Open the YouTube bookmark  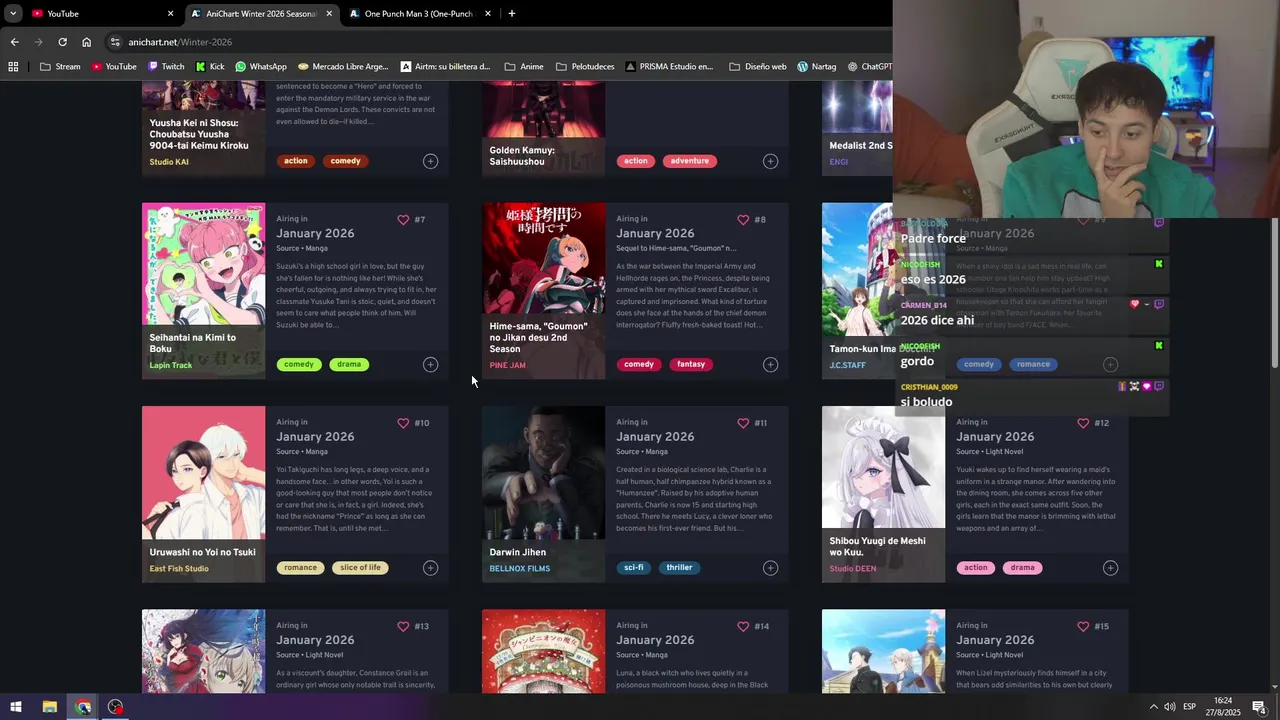point(113,67)
